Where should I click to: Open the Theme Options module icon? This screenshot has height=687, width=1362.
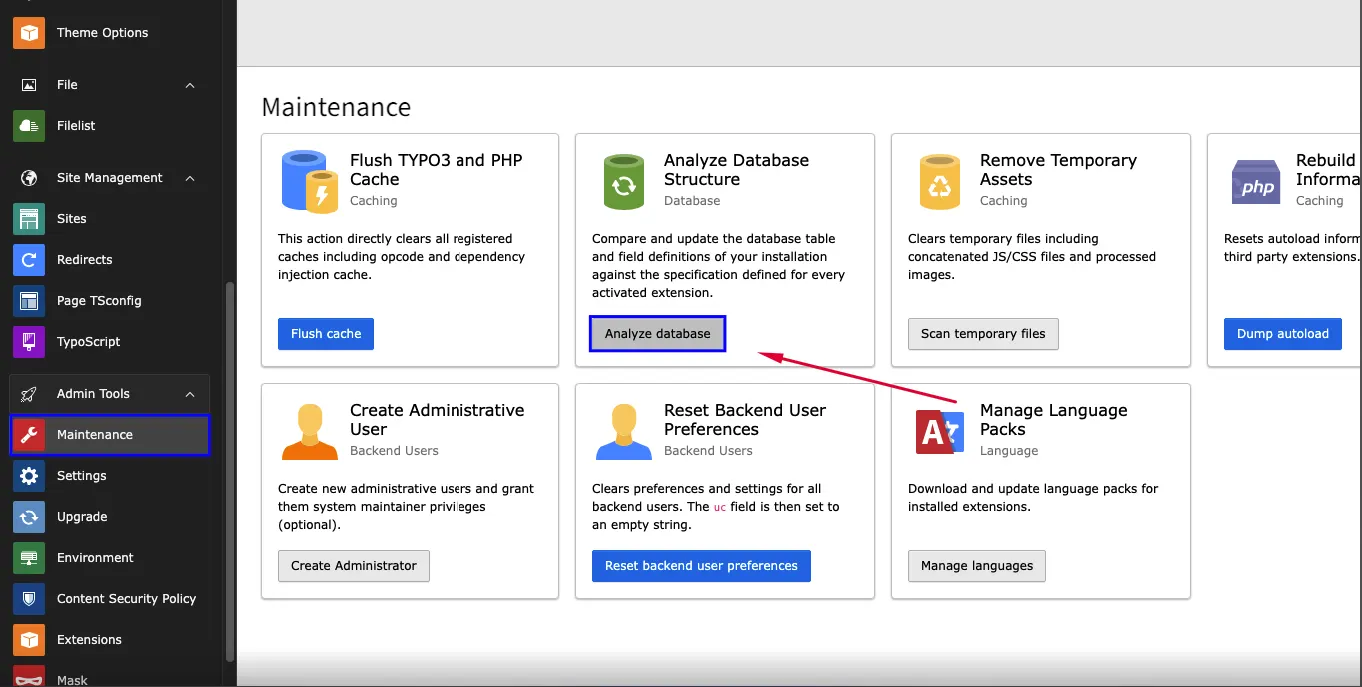pos(29,33)
